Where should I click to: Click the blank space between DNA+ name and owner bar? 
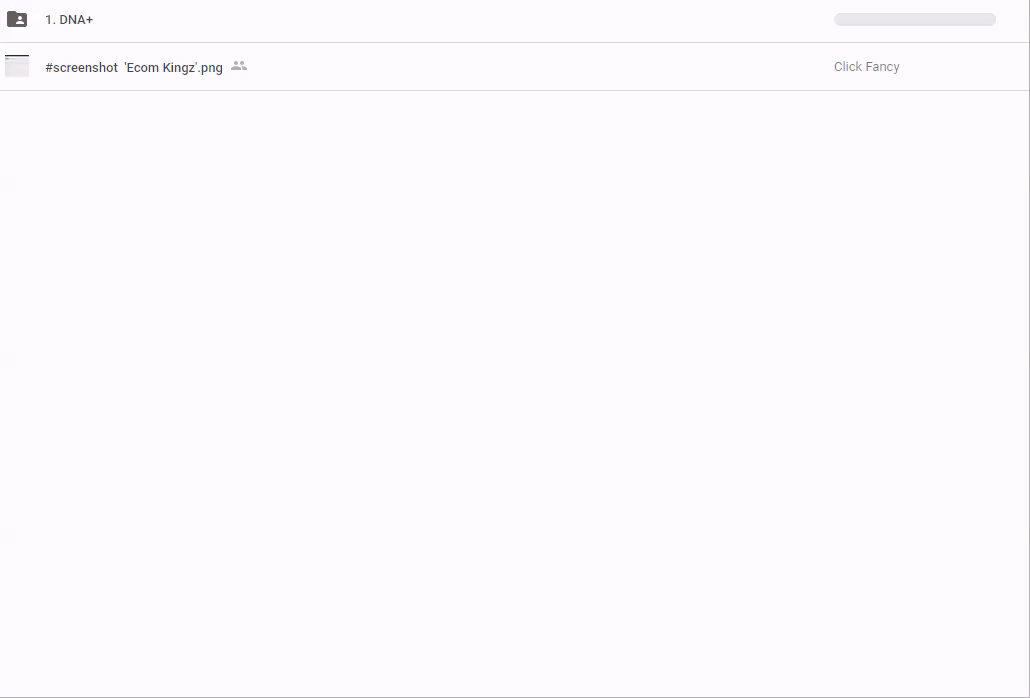(460, 20)
